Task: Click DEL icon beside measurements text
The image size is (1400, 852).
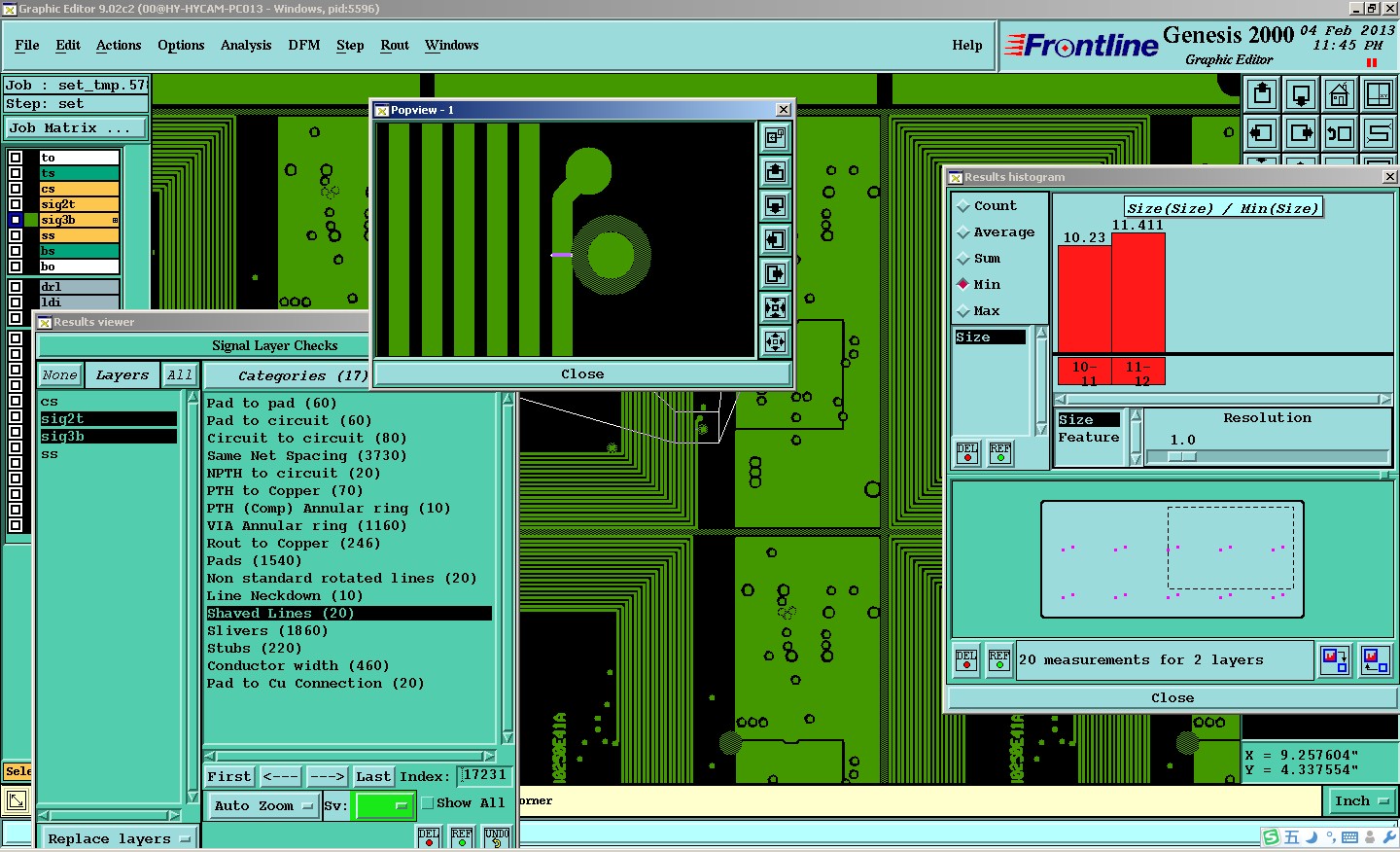Action: (966, 660)
